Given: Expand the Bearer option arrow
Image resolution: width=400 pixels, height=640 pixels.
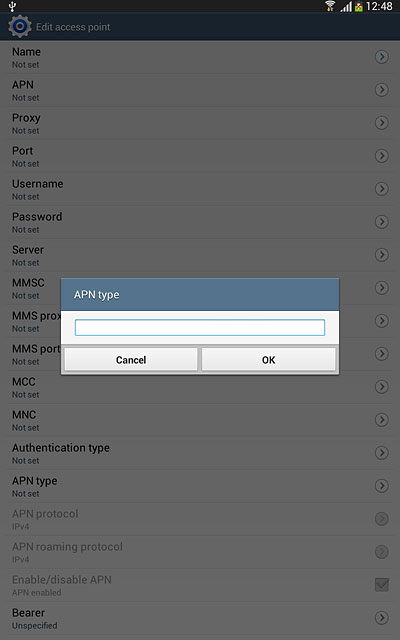Looking at the screenshot, I should [382, 618].
